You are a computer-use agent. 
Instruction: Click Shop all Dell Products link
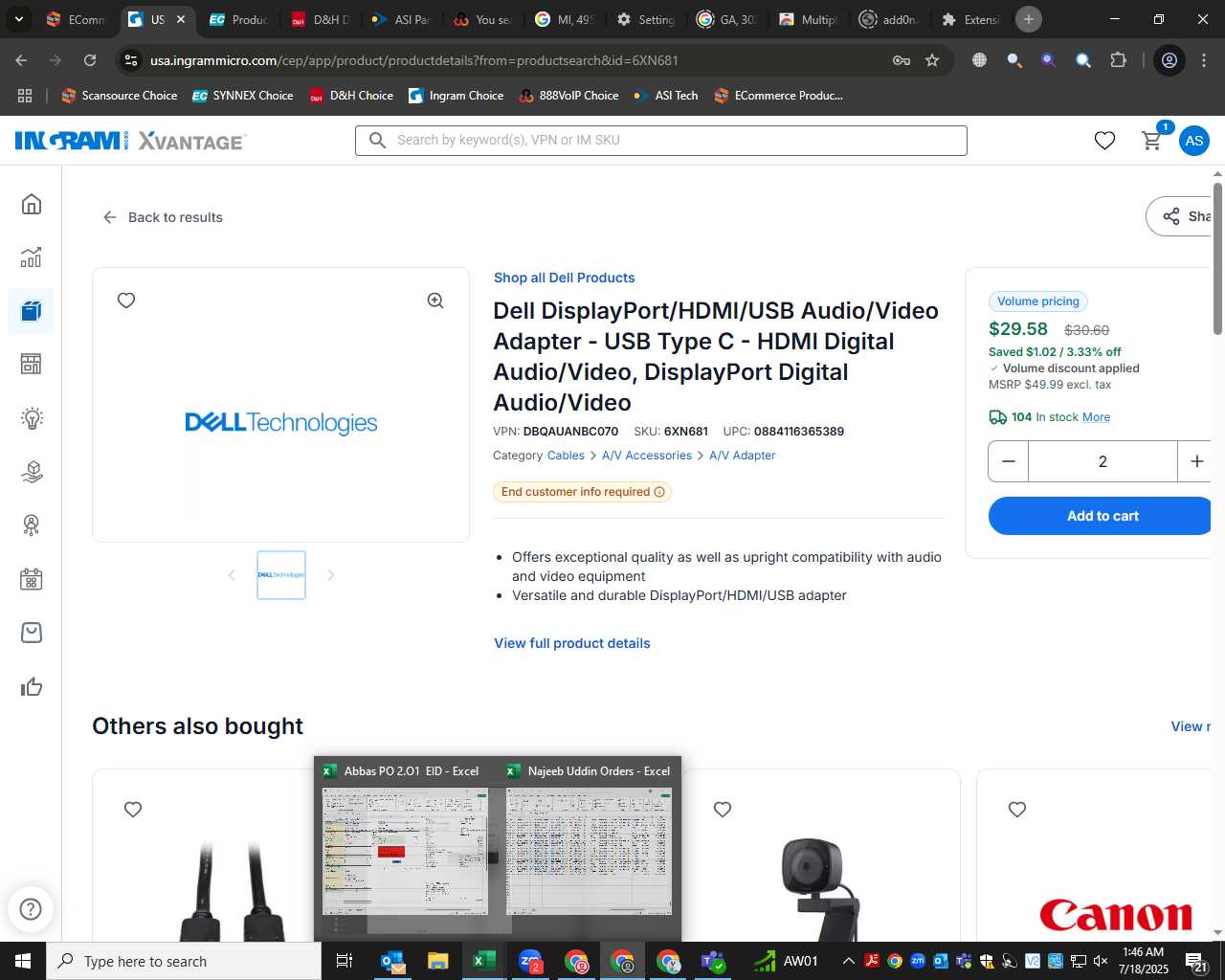(x=564, y=278)
